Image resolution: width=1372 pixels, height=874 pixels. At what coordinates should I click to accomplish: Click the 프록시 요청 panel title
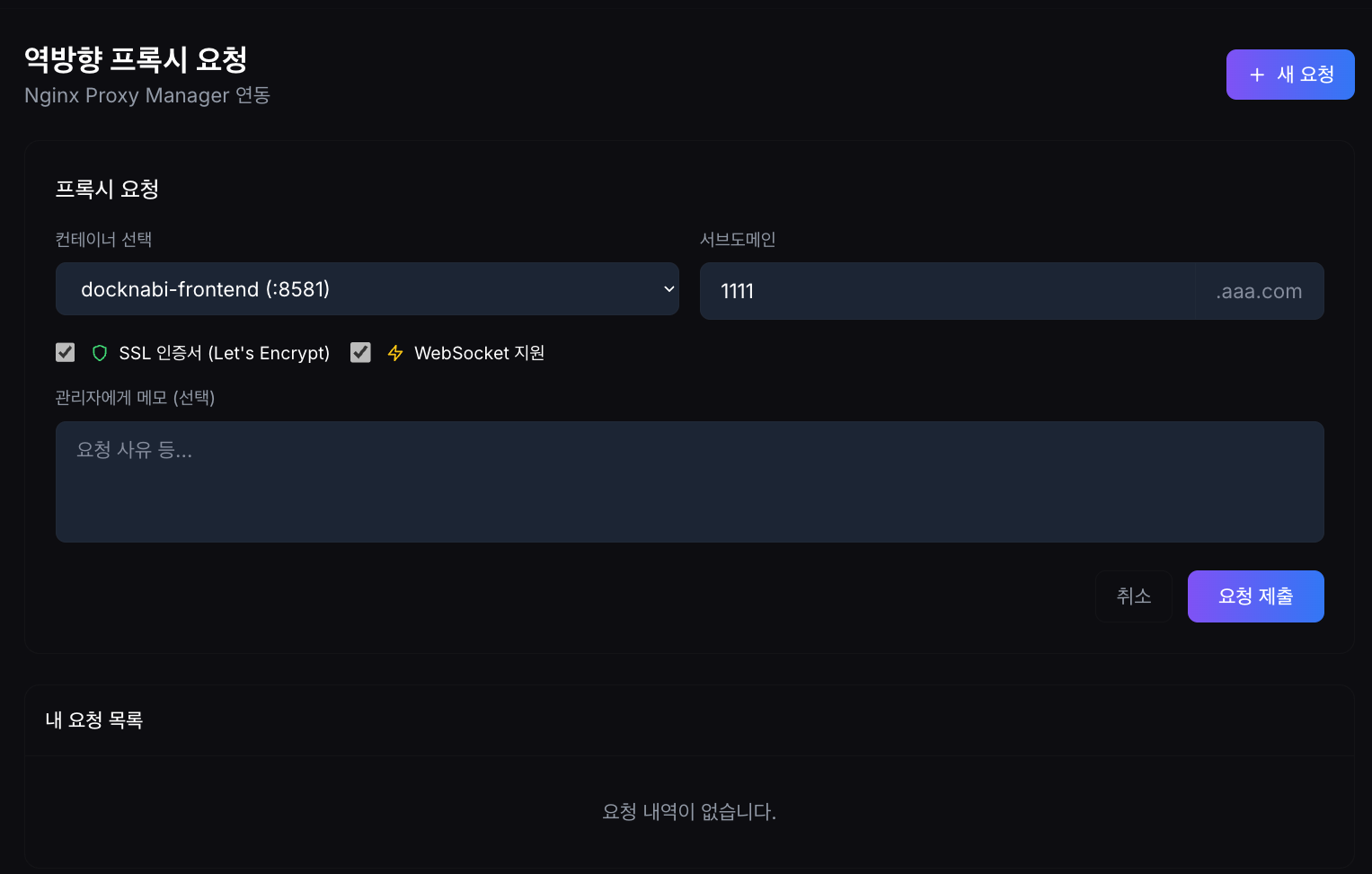[x=107, y=189]
